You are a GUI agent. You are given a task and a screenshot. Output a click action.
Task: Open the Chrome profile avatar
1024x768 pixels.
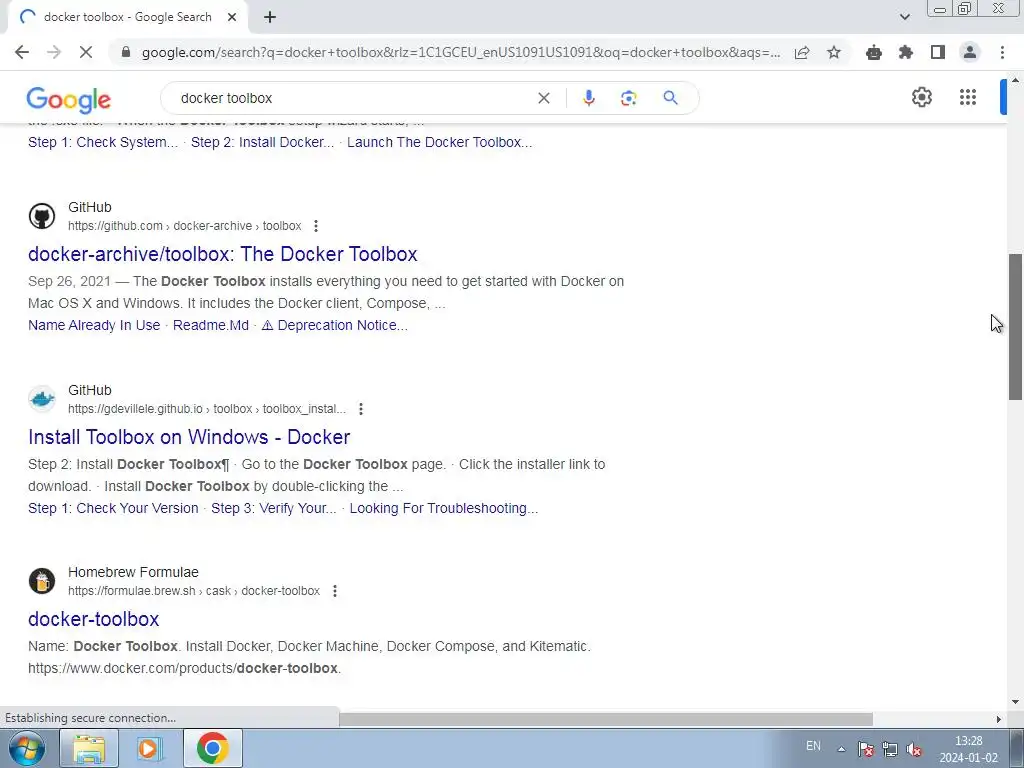(970, 52)
